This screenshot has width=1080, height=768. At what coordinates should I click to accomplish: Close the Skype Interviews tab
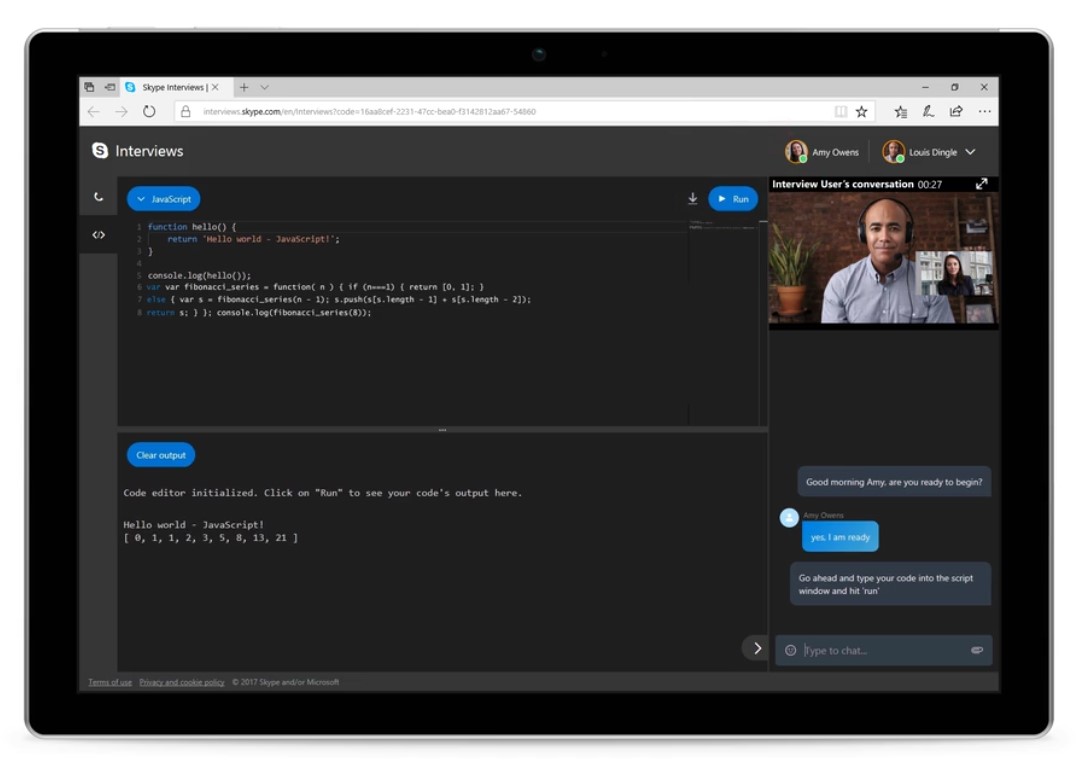[x=215, y=87]
